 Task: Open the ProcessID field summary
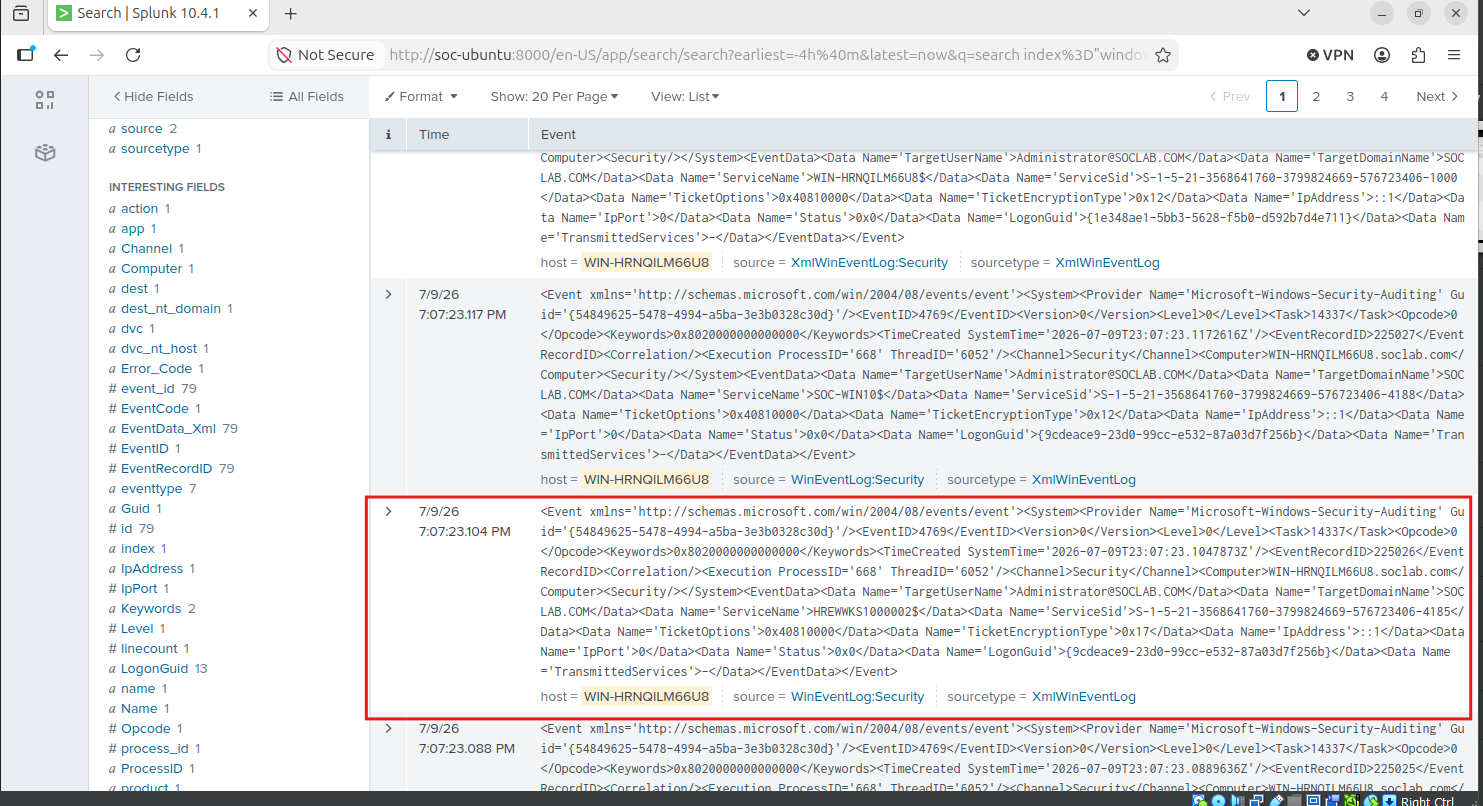point(152,769)
